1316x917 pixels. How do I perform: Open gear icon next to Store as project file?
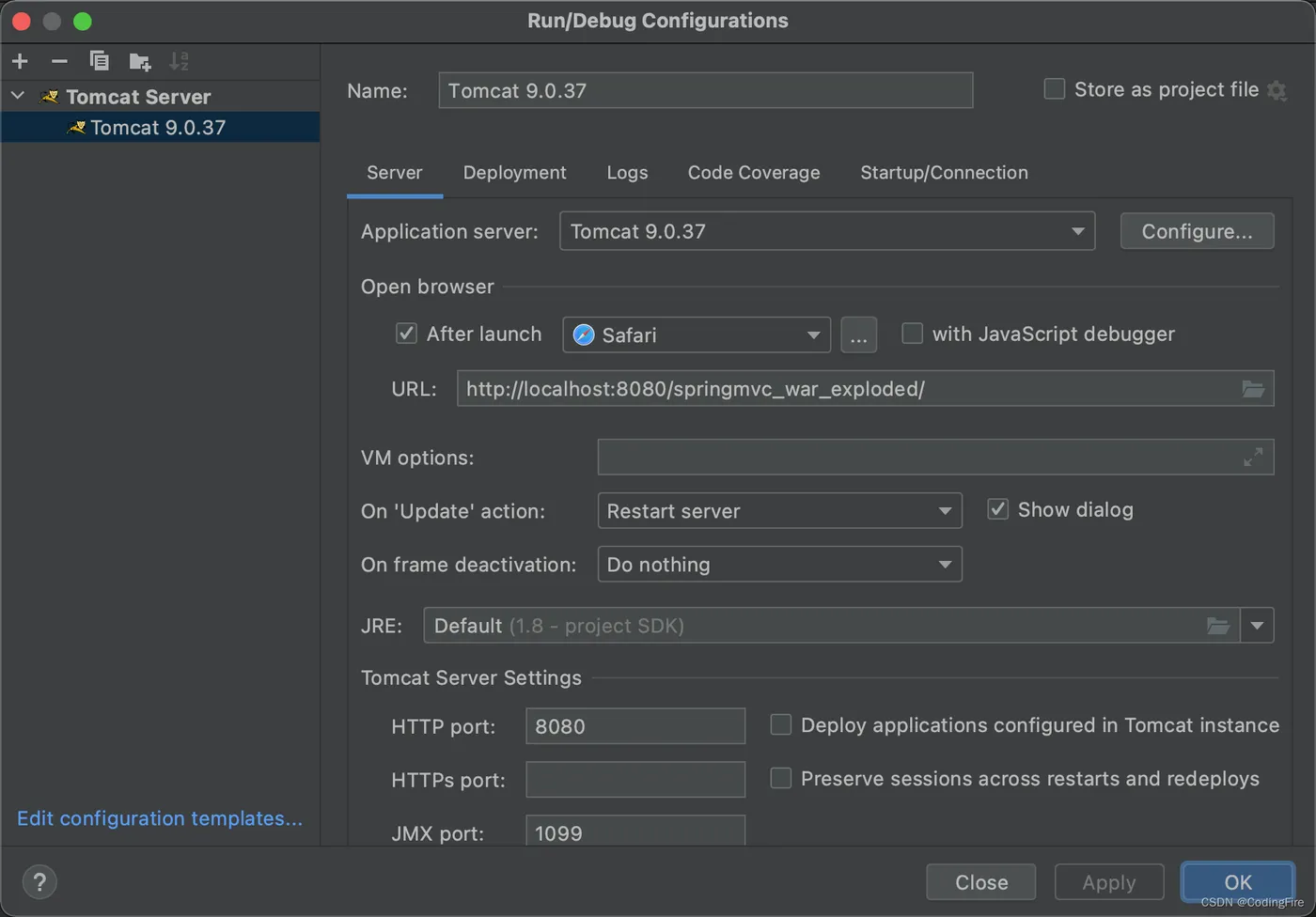point(1277,90)
